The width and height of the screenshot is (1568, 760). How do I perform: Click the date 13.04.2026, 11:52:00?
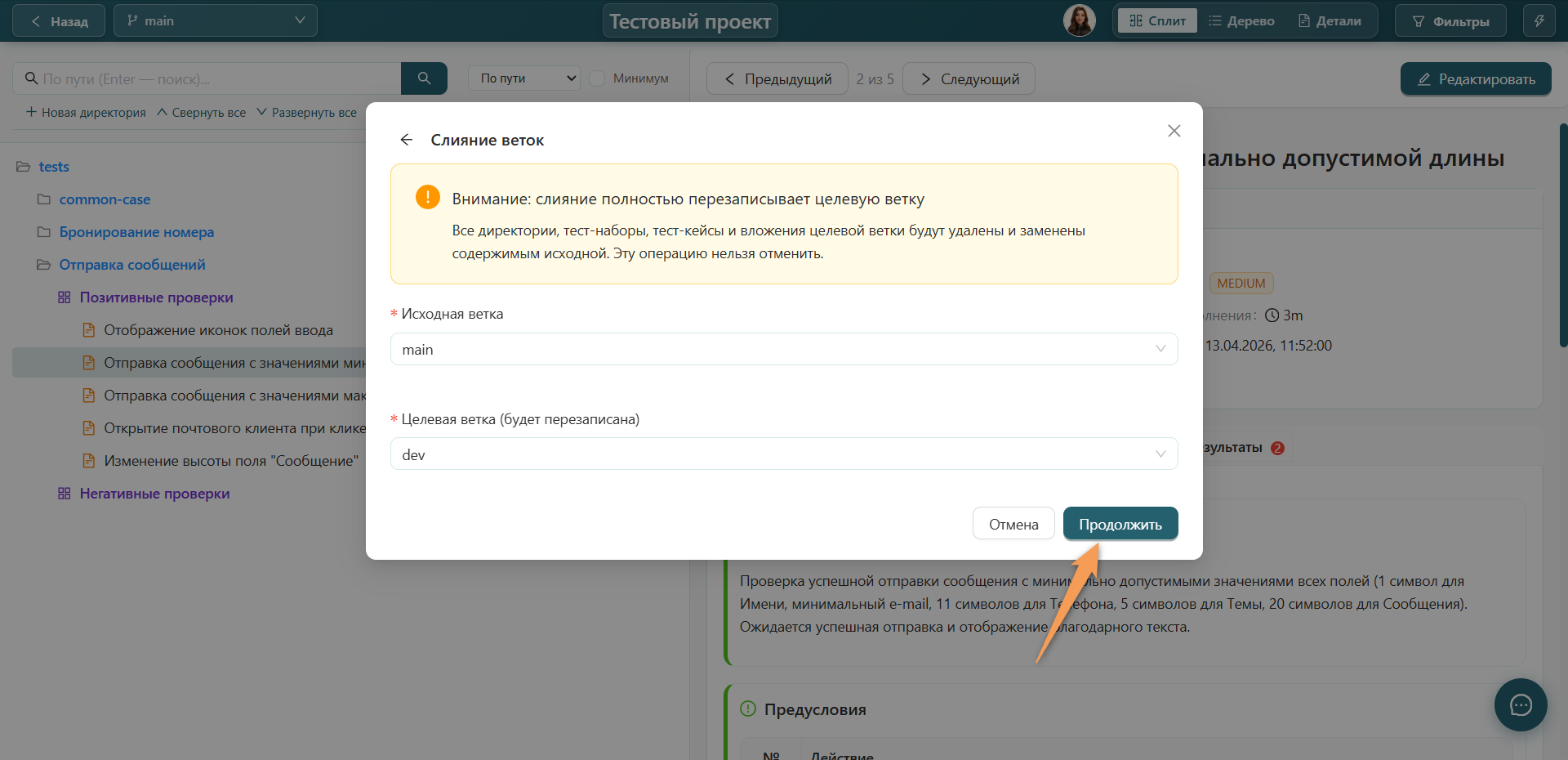click(1268, 346)
